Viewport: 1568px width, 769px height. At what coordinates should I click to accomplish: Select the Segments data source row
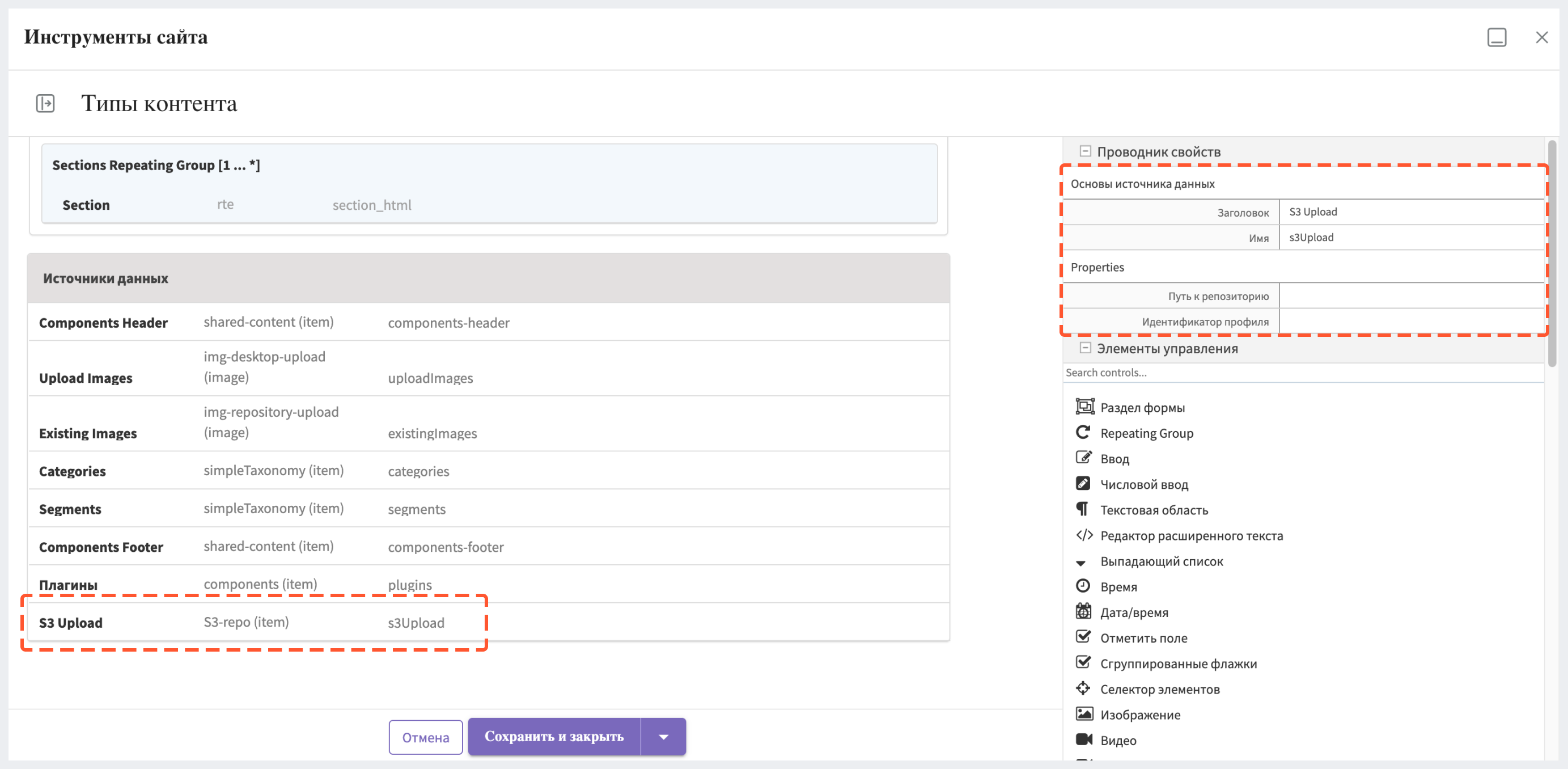click(x=489, y=508)
